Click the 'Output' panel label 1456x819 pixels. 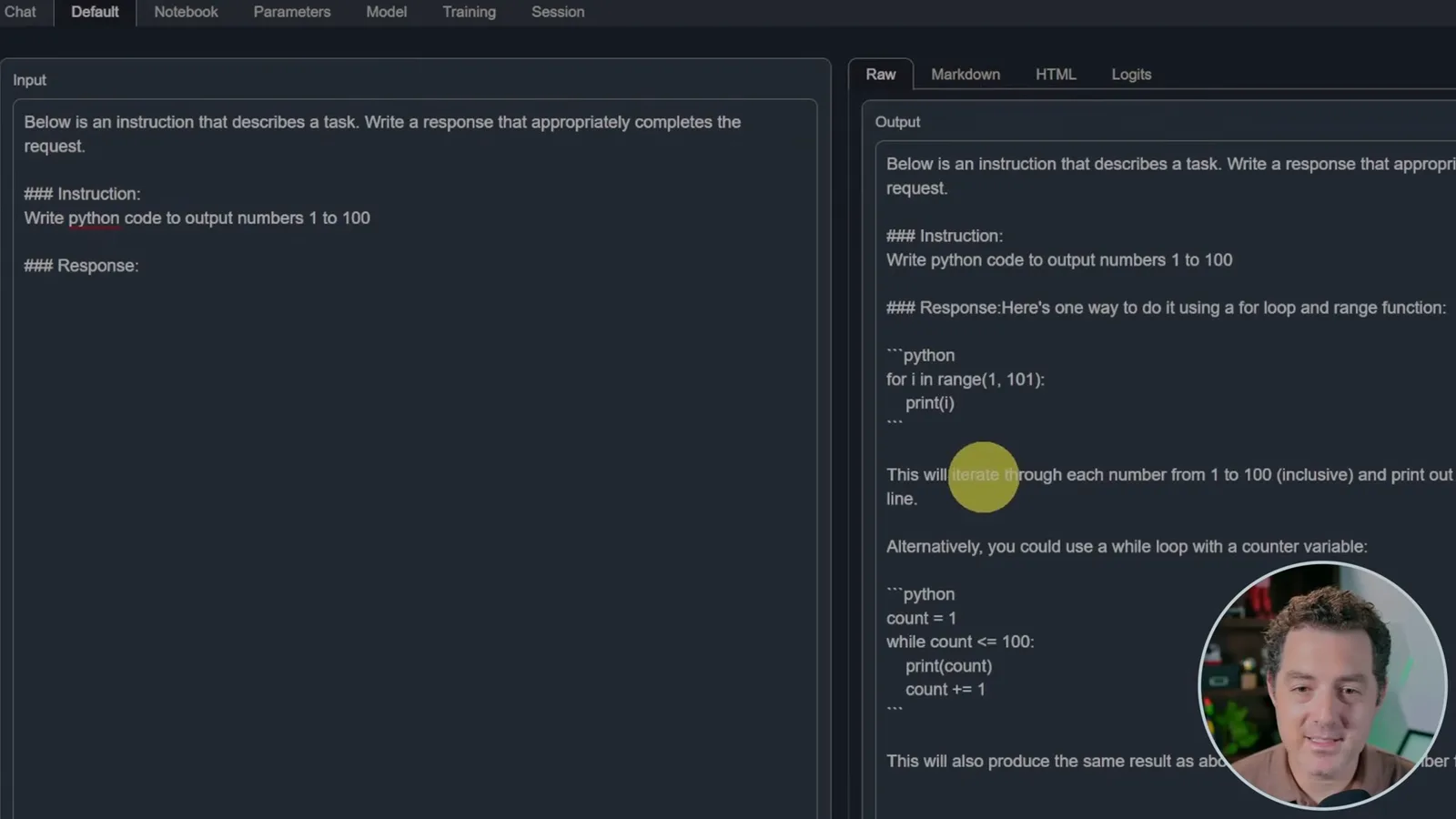pyautogui.click(x=897, y=122)
